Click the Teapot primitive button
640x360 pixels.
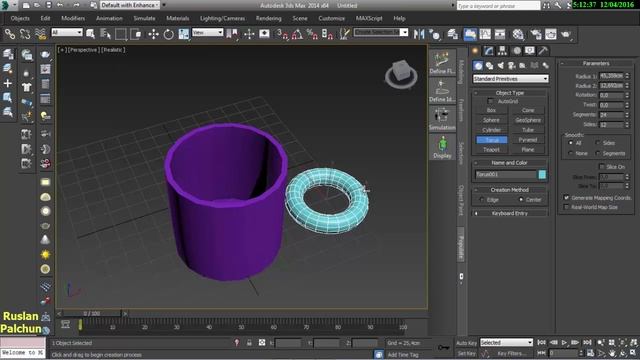[491, 149]
